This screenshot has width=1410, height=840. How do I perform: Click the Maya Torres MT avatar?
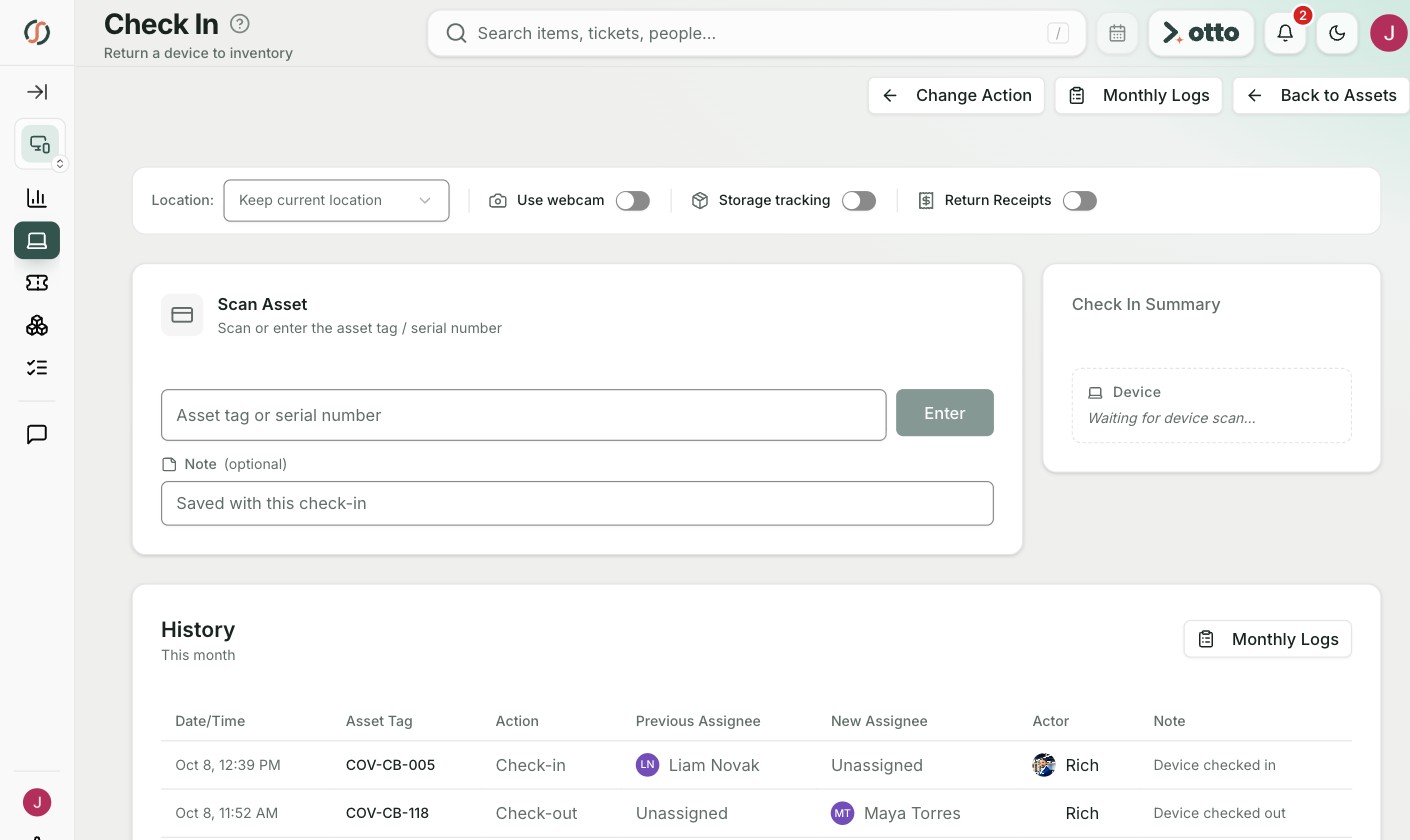tap(842, 813)
